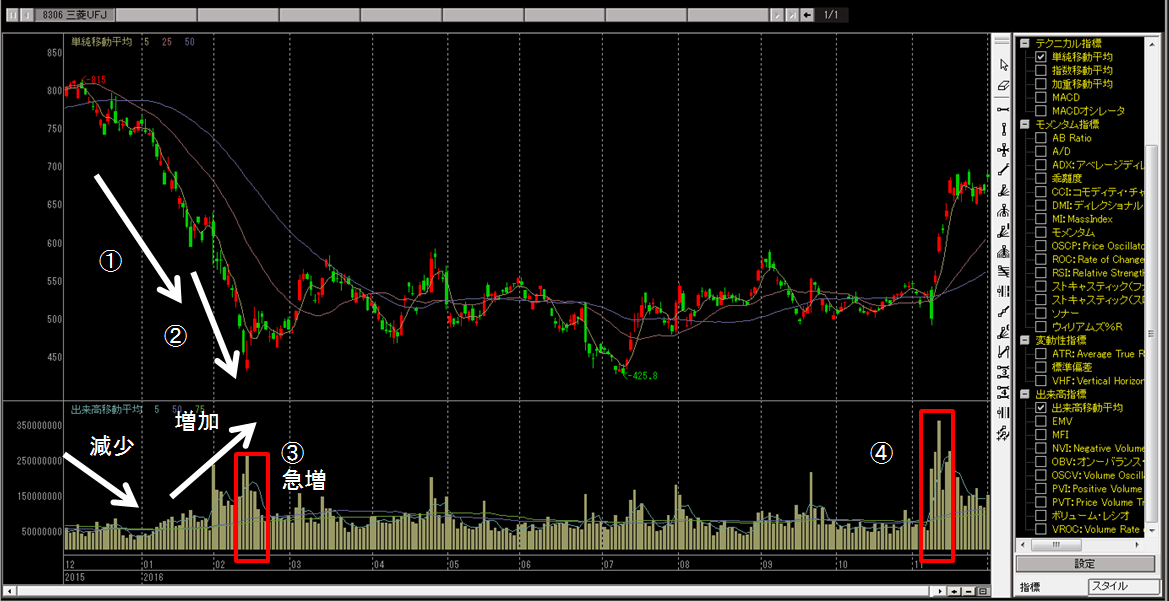Choose the diagonal trend line tool

(1003, 171)
